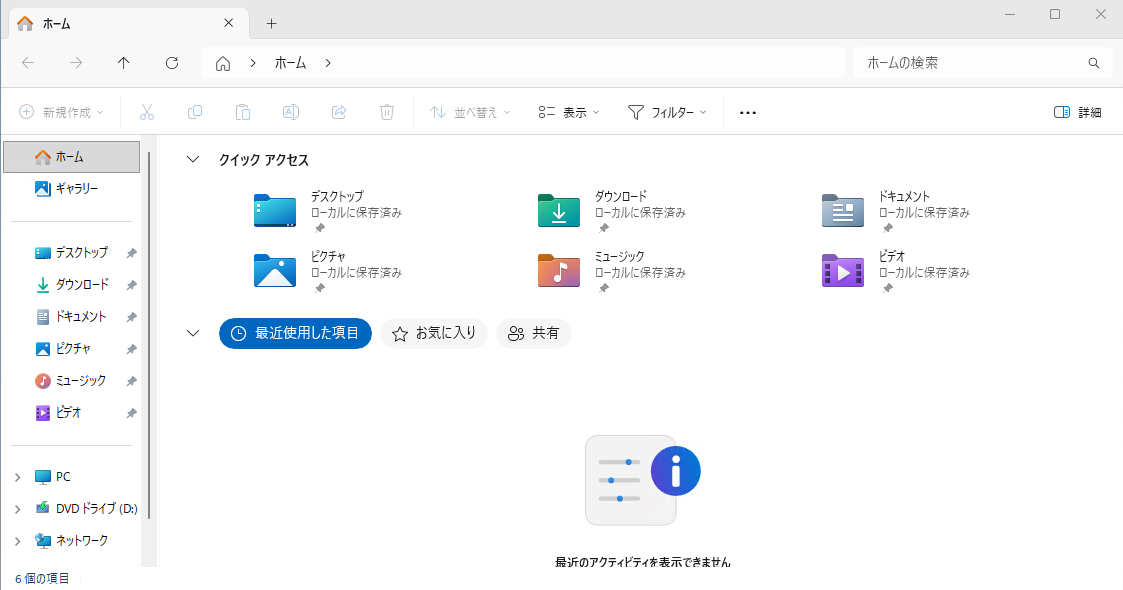Click the Forward navigation arrow
Image resolution: width=1123 pixels, height=590 pixels.
coord(76,63)
